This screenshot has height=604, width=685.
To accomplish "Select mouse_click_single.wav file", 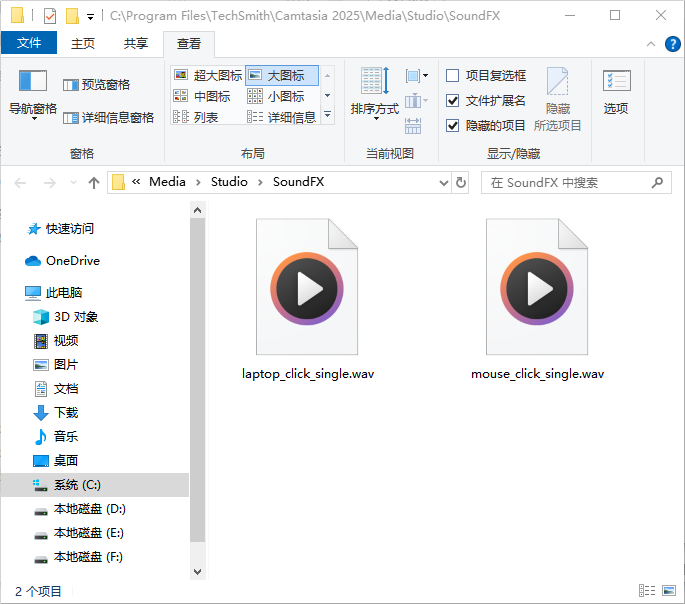I will coord(537,299).
